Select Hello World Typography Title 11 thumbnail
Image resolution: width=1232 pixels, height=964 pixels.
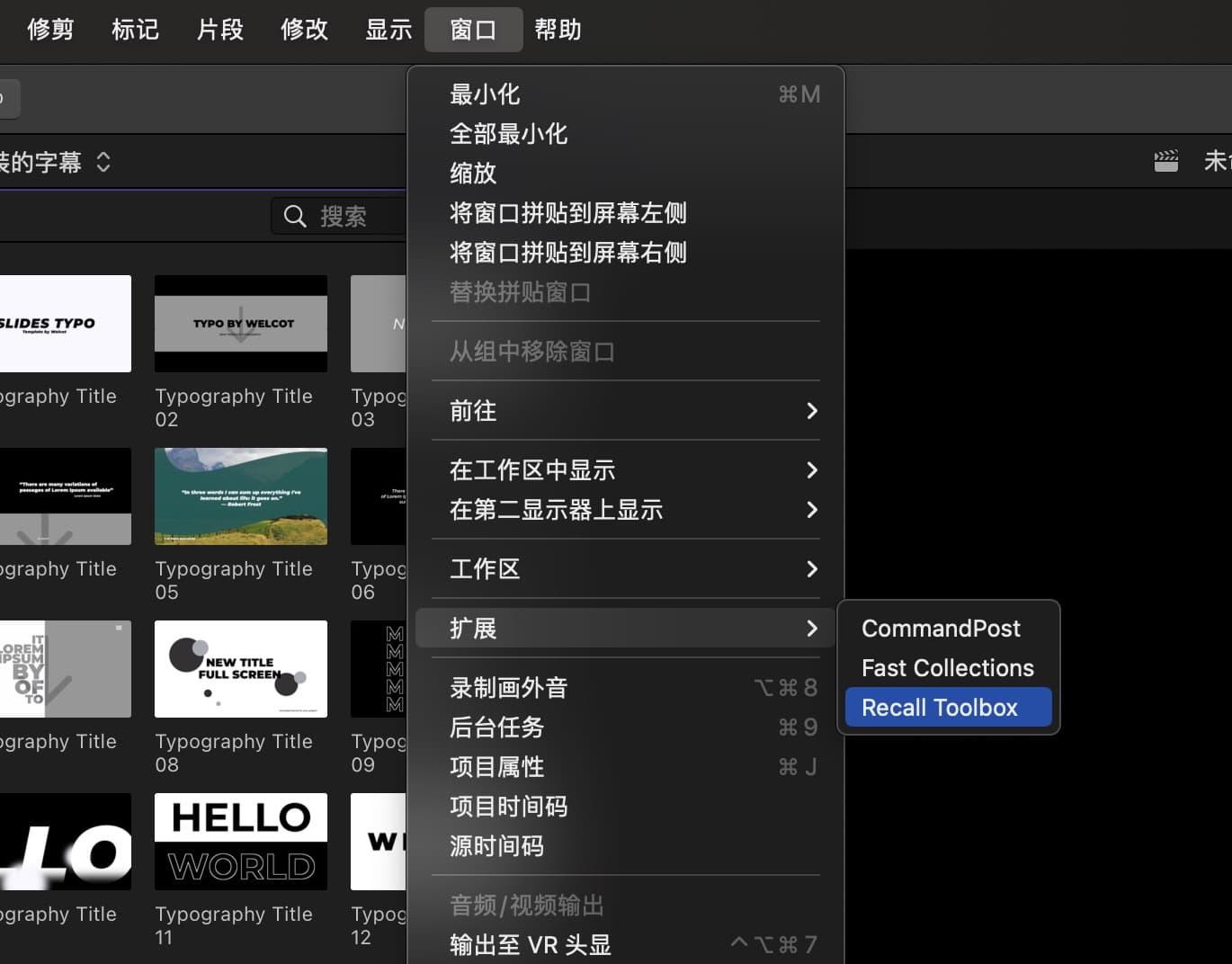click(241, 842)
